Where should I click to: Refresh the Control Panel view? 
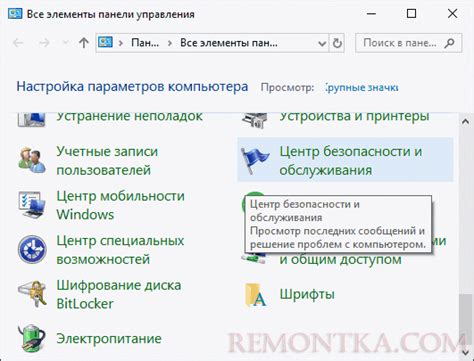click(x=337, y=43)
